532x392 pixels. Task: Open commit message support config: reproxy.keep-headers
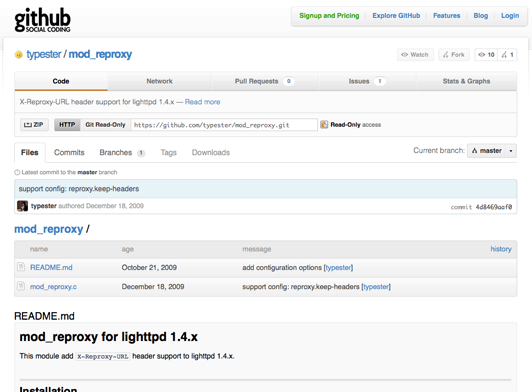click(79, 189)
